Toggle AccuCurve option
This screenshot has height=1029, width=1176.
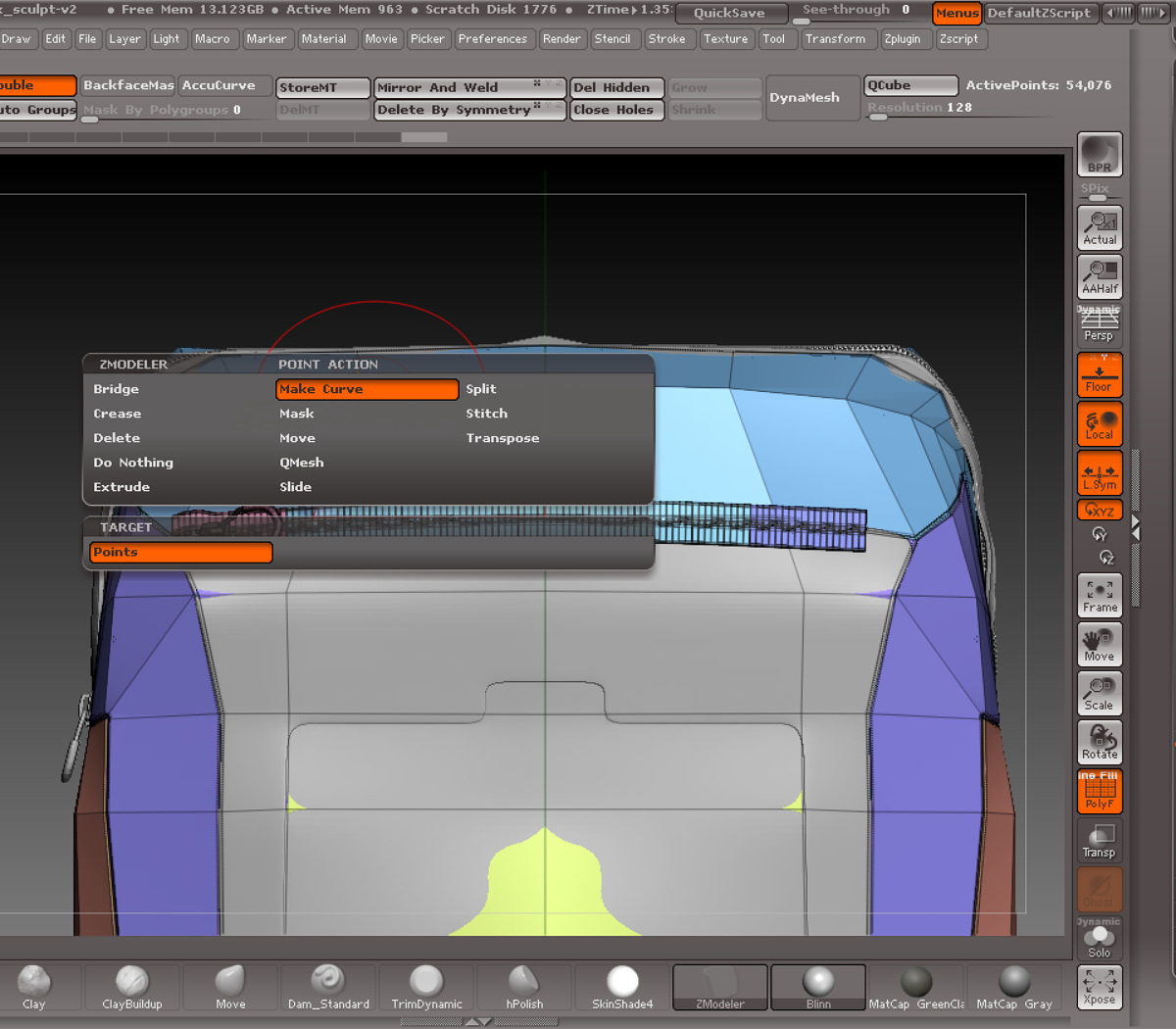point(224,85)
